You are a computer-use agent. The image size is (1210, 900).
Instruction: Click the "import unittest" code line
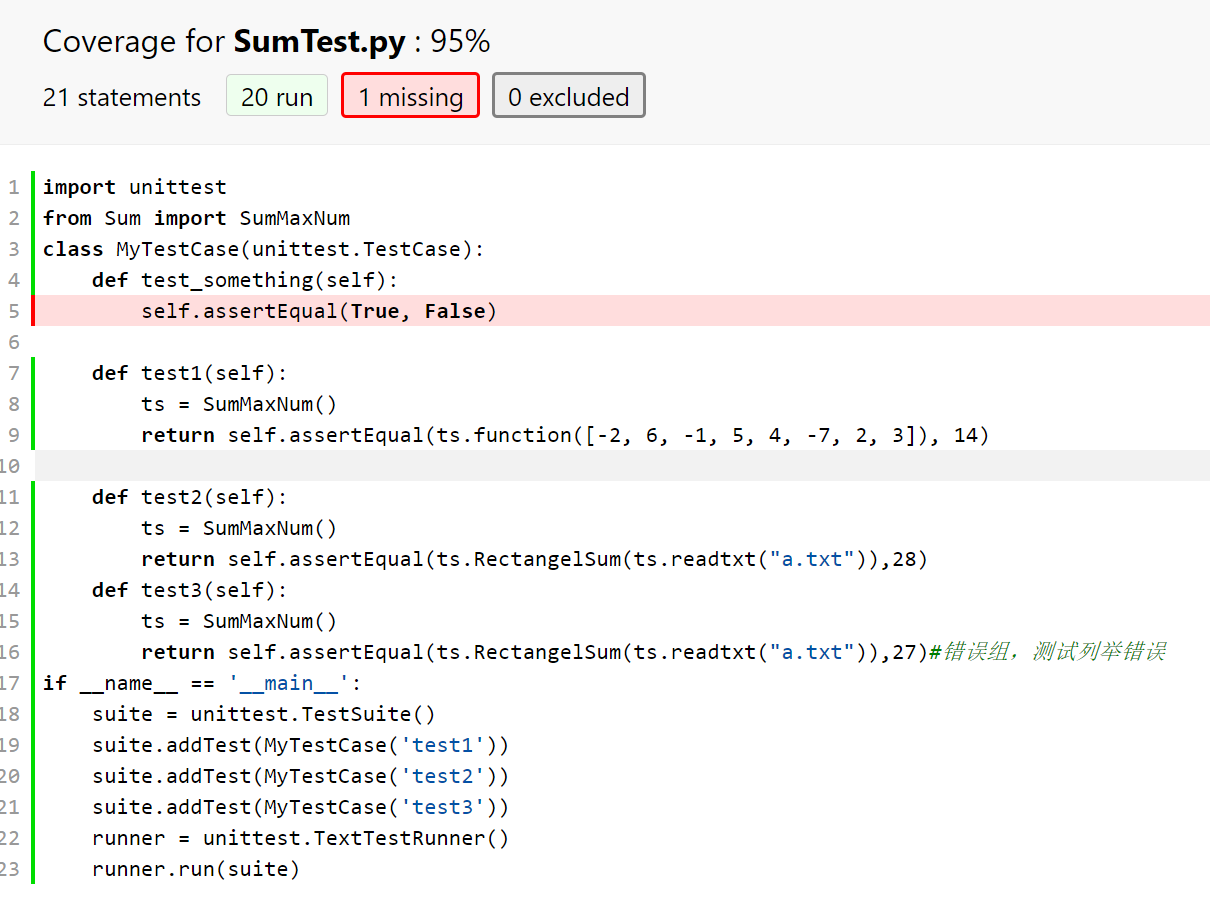(x=135, y=187)
